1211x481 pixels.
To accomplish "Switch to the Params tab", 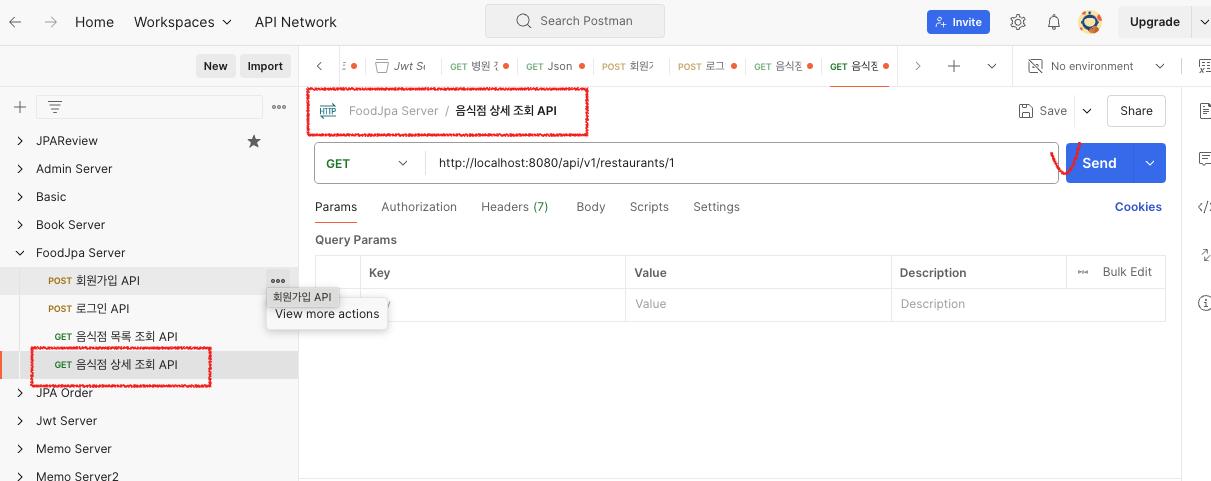I will pyautogui.click(x=336, y=207).
